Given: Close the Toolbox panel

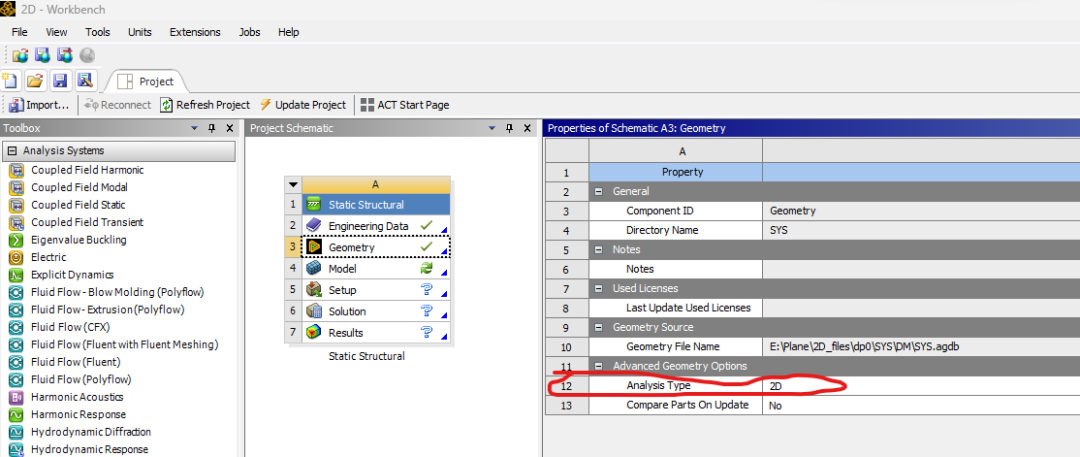Looking at the screenshot, I should point(229,128).
